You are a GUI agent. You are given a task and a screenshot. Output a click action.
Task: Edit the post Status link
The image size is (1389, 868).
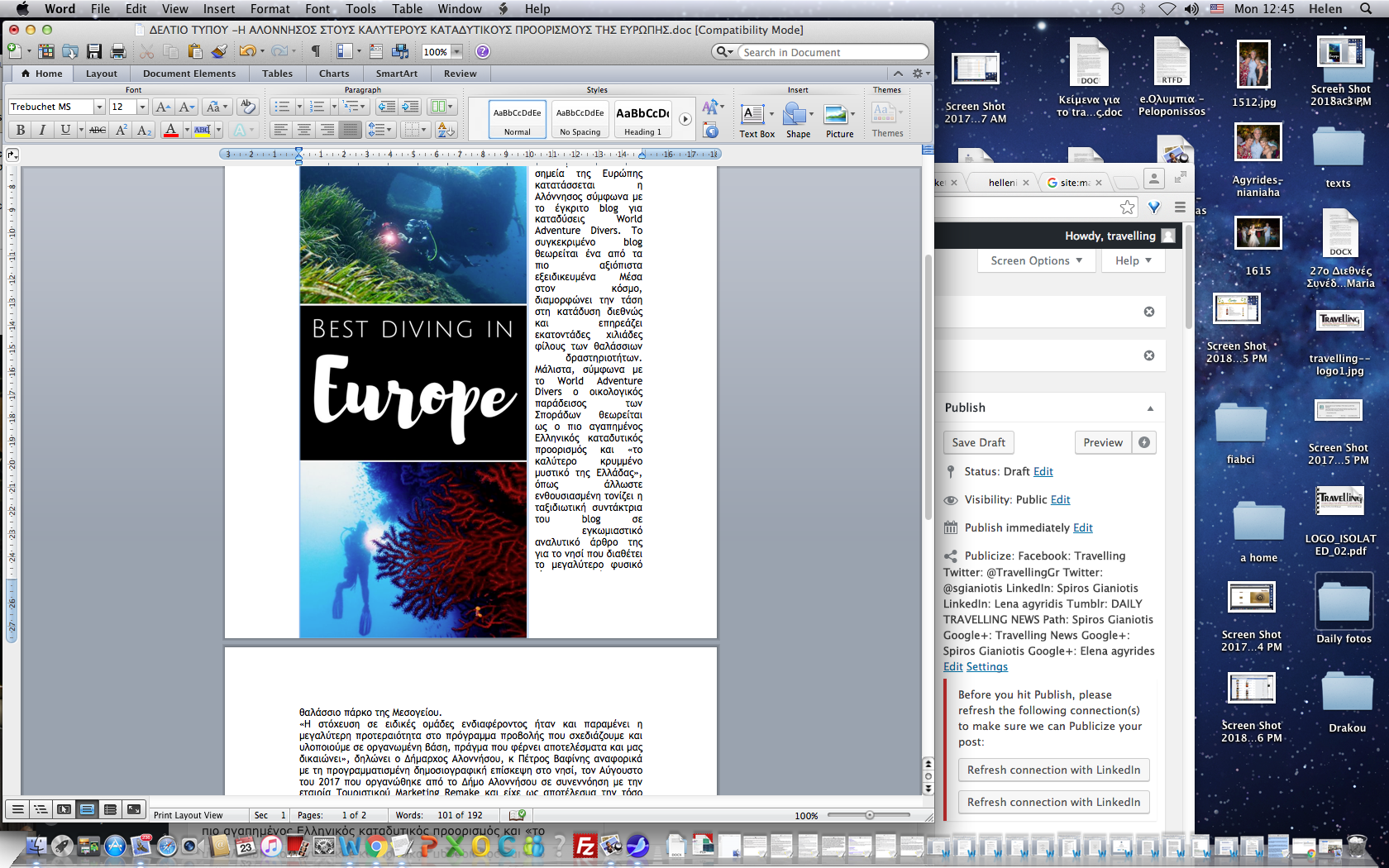click(1043, 471)
